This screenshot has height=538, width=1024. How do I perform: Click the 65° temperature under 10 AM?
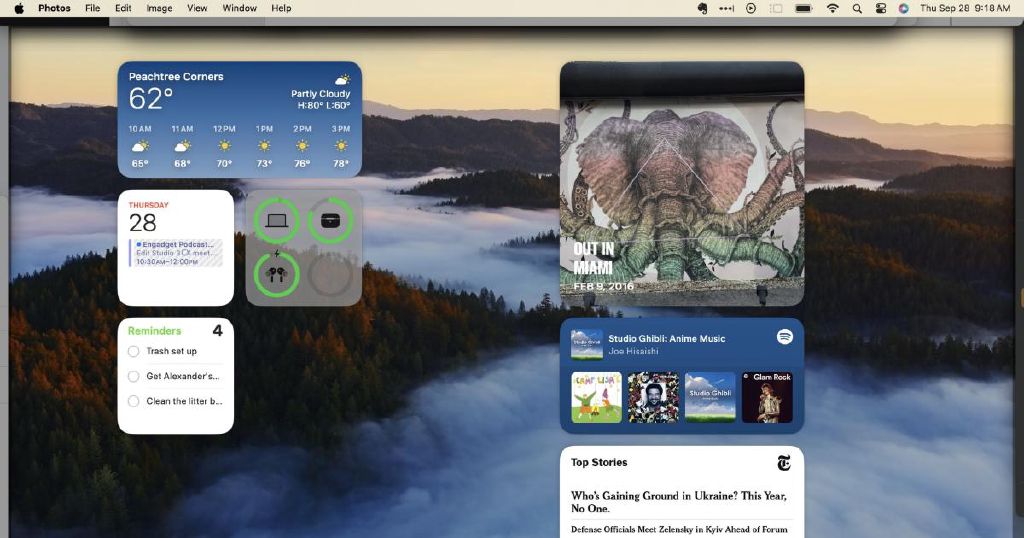pyautogui.click(x=140, y=164)
